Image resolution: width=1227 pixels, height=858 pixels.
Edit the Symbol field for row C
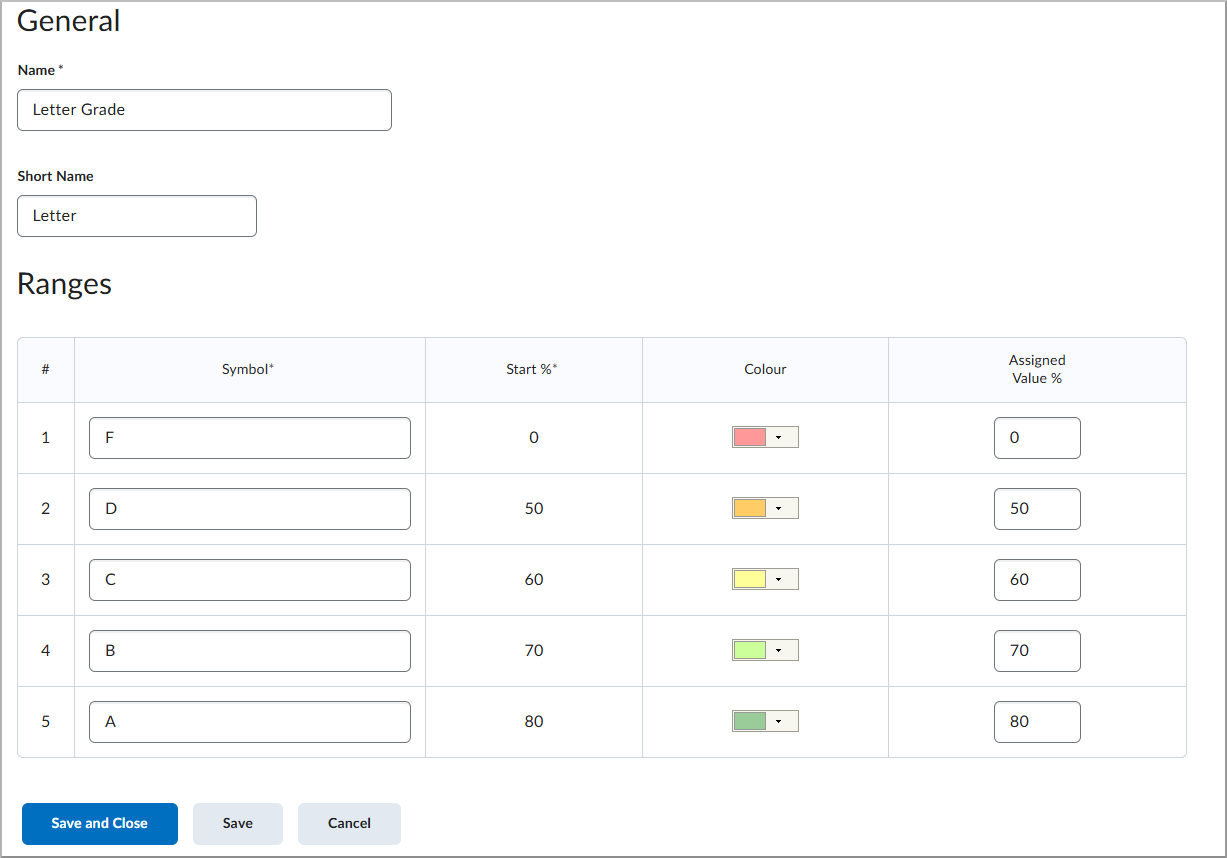[x=250, y=580]
